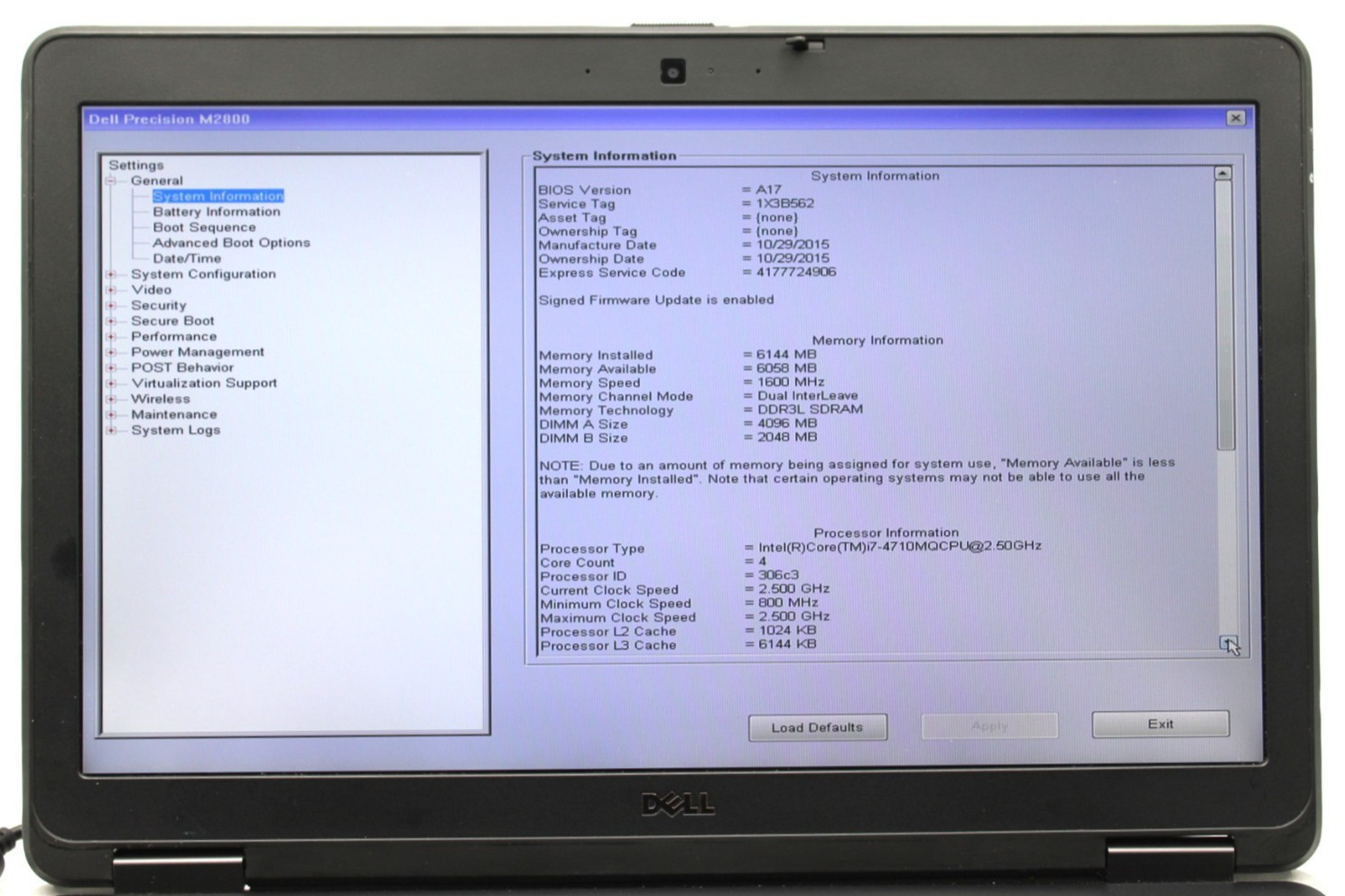Screen dimensions: 1345x896
Task: Click DIMM B Size value 2048 MB
Action: point(788,437)
